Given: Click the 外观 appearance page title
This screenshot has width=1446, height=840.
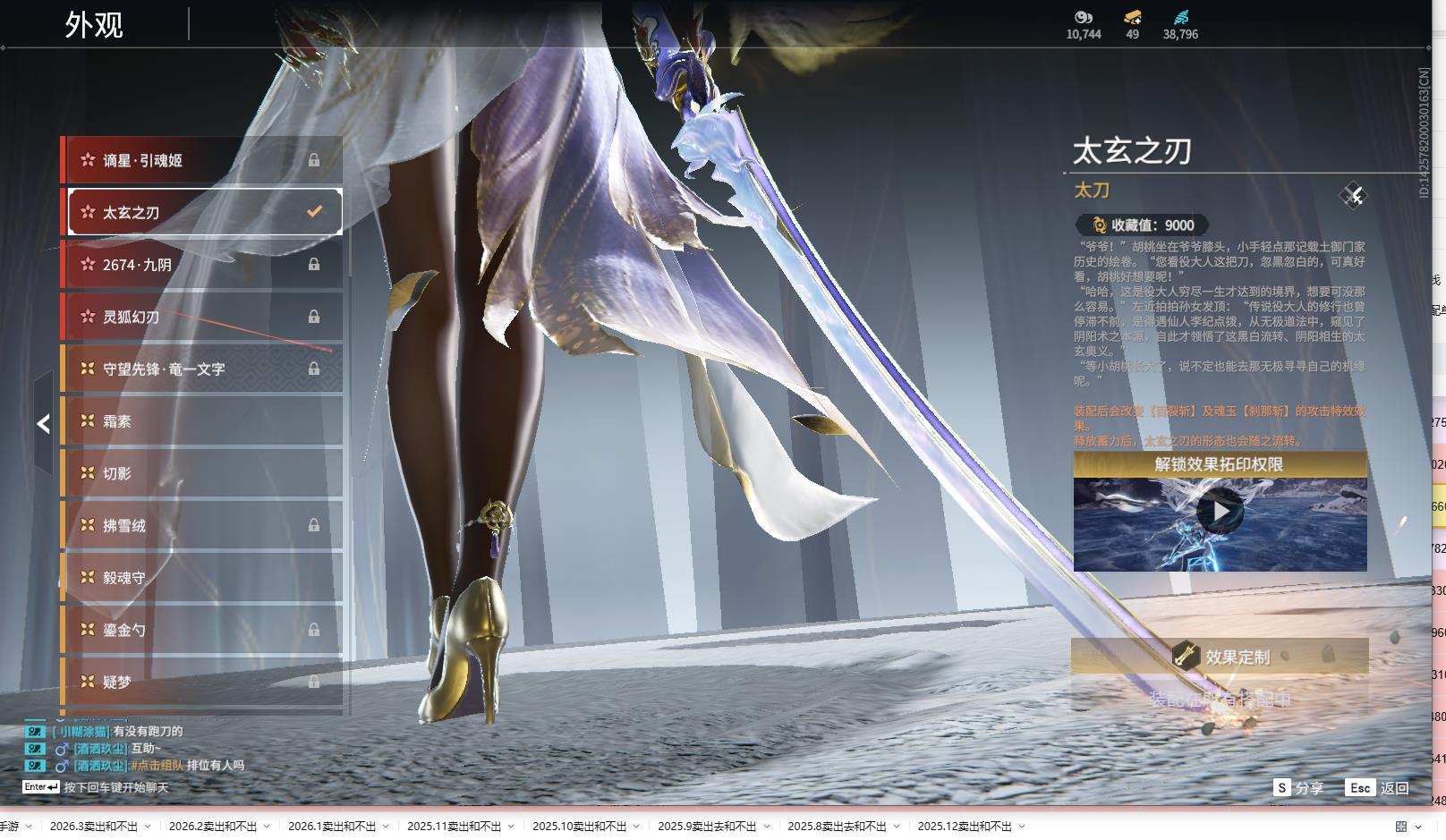Looking at the screenshot, I should tap(94, 24).
